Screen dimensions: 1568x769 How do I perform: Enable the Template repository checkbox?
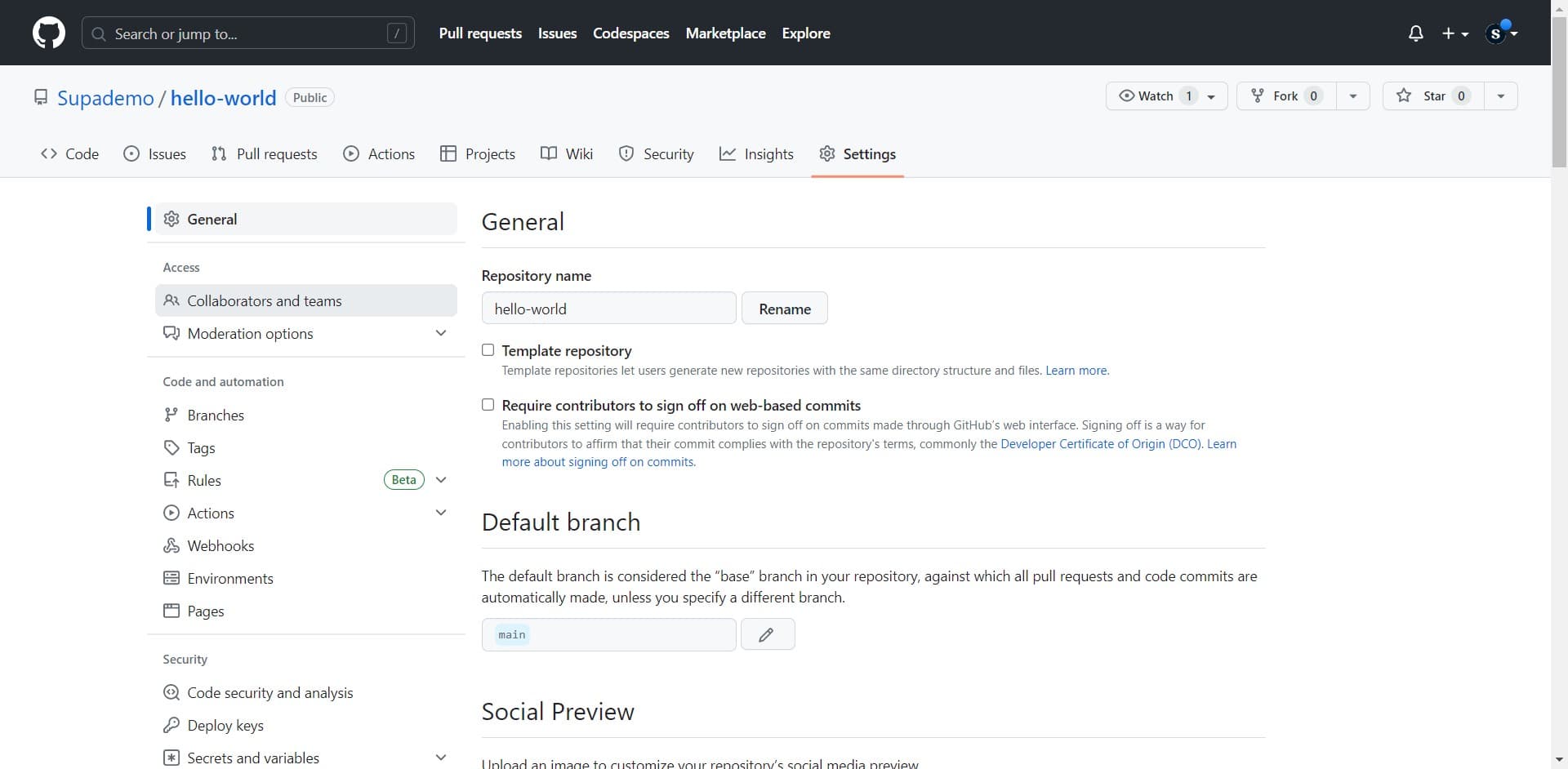point(488,350)
